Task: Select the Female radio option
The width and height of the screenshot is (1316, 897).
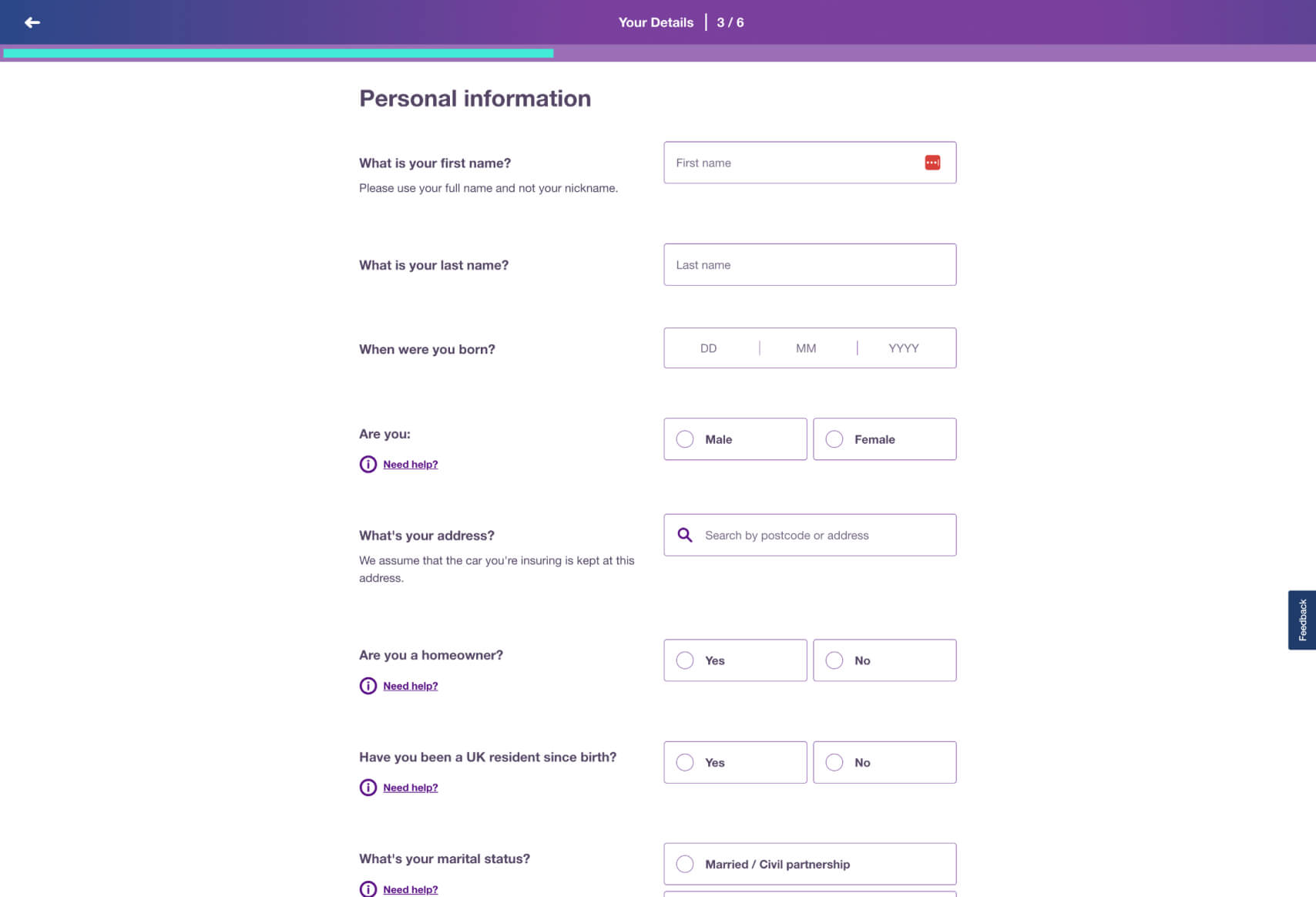Action: (x=885, y=439)
